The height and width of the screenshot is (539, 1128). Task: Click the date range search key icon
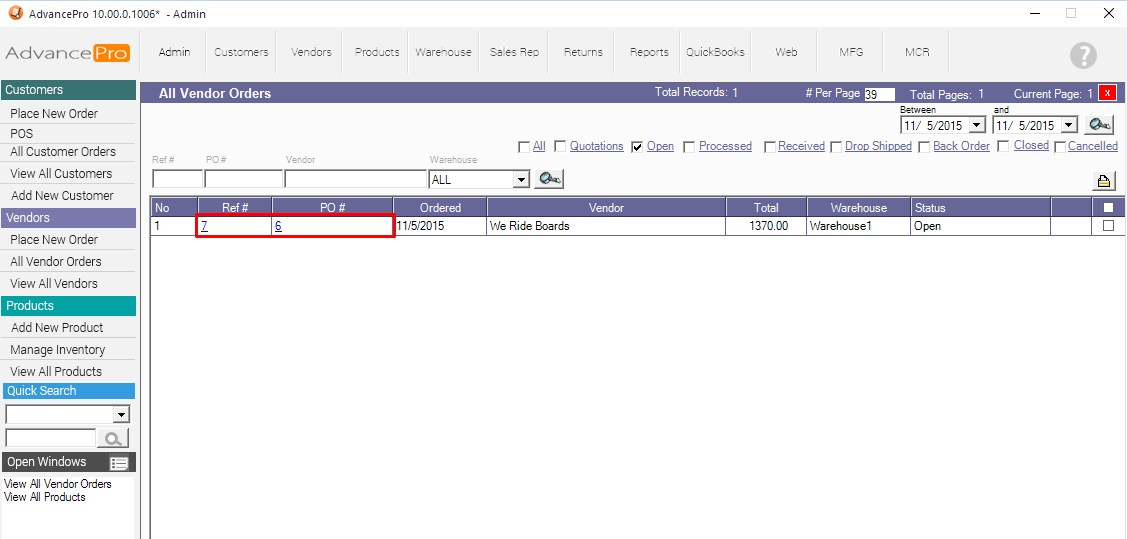point(1100,125)
